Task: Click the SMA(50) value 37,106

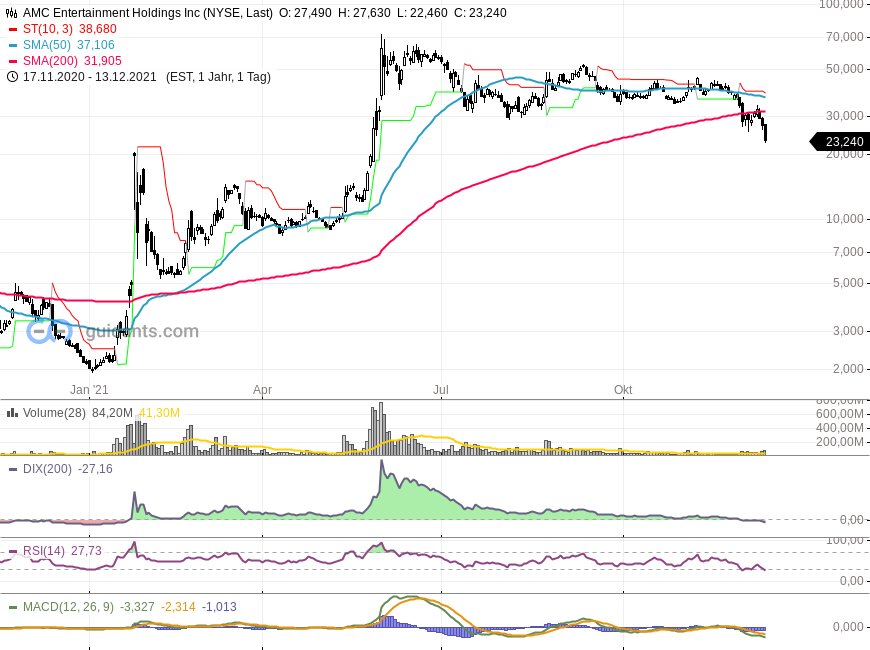Action: tap(95, 45)
